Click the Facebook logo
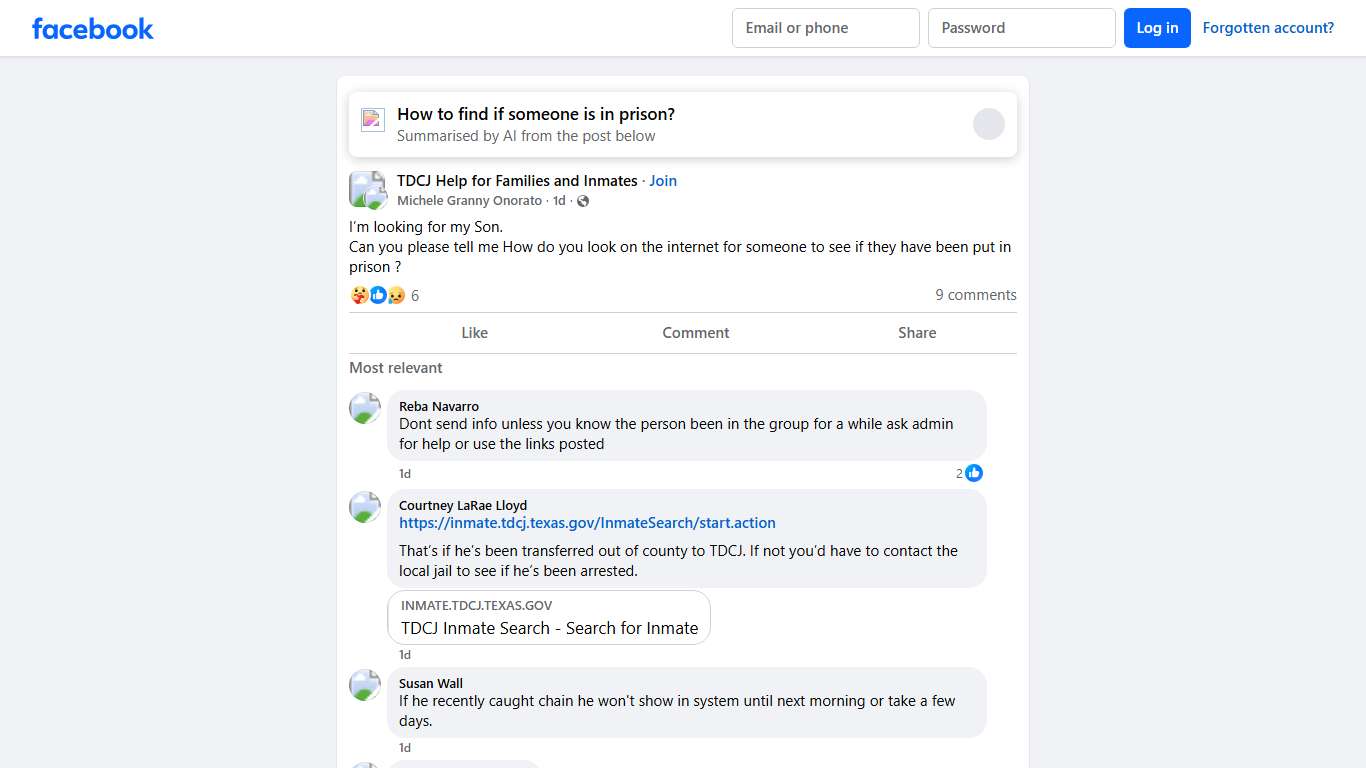Viewport: 1366px width, 768px height. [93, 29]
